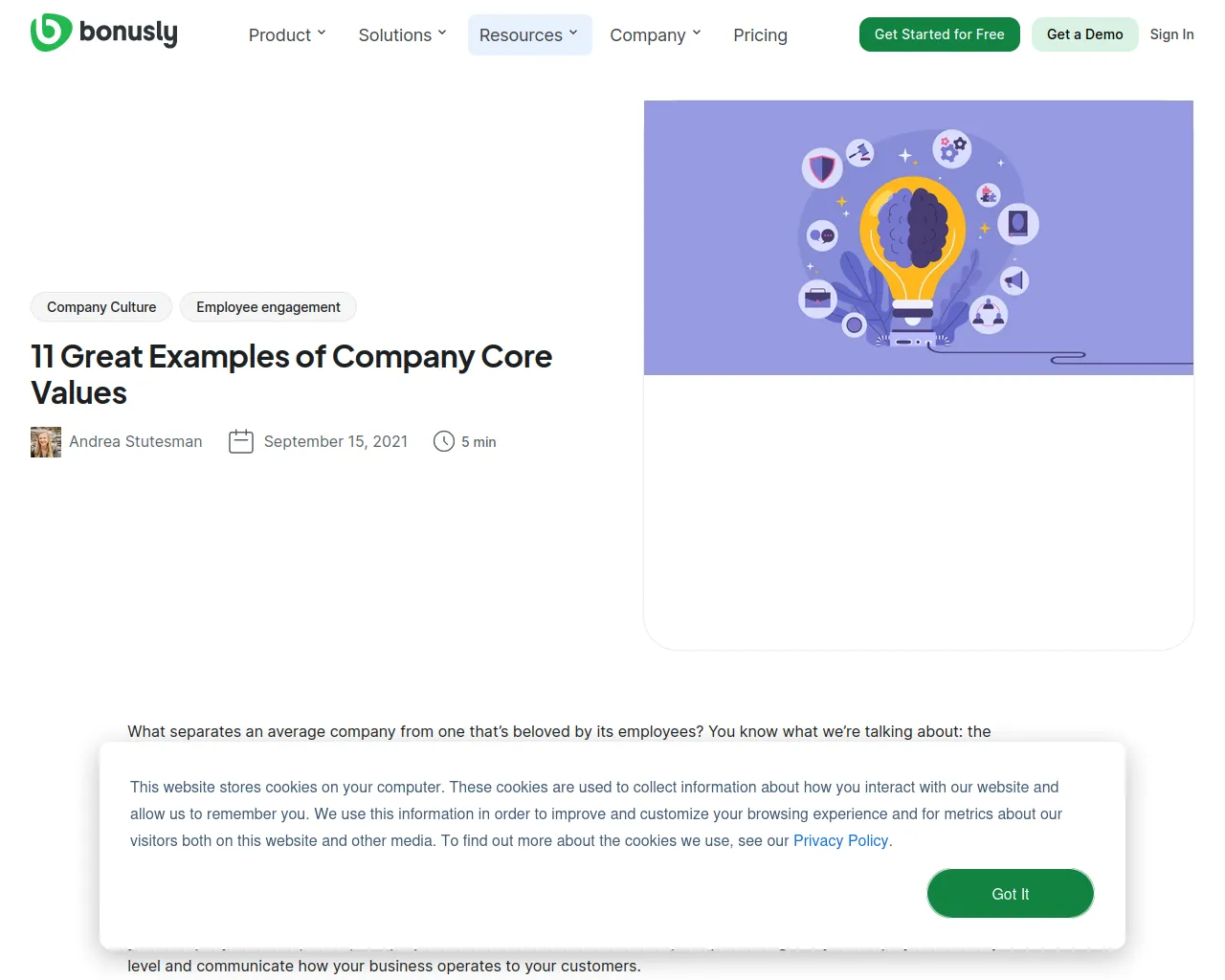Go to the Pricing page

[x=760, y=35]
